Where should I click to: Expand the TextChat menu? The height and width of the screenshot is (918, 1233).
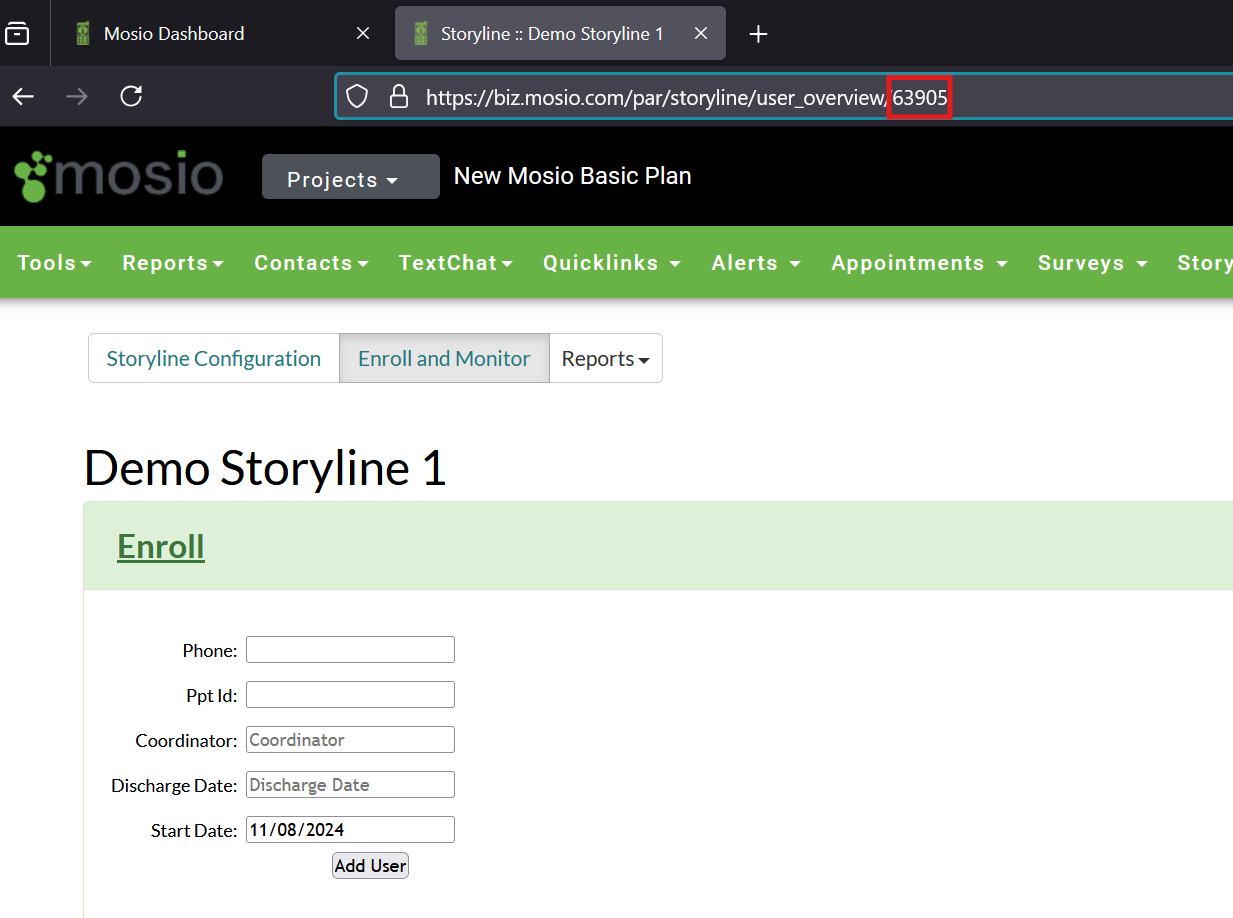click(455, 262)
